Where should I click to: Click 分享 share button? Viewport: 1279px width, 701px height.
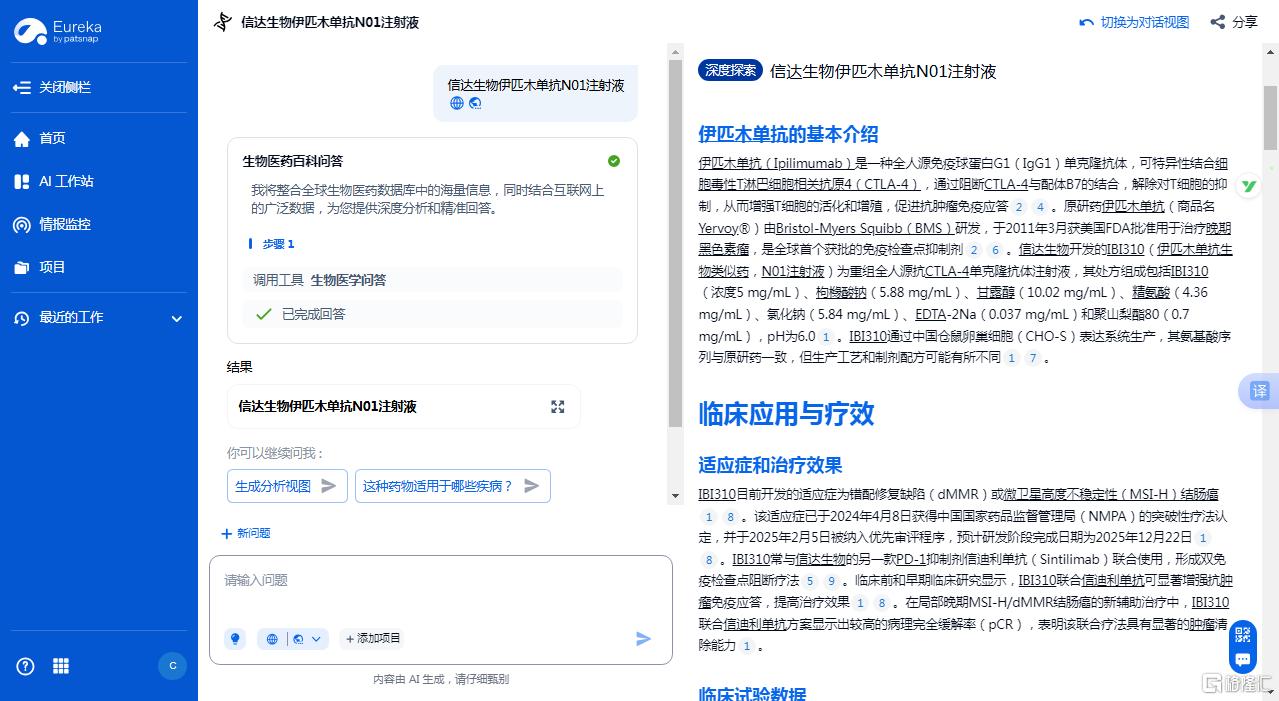1234,22
